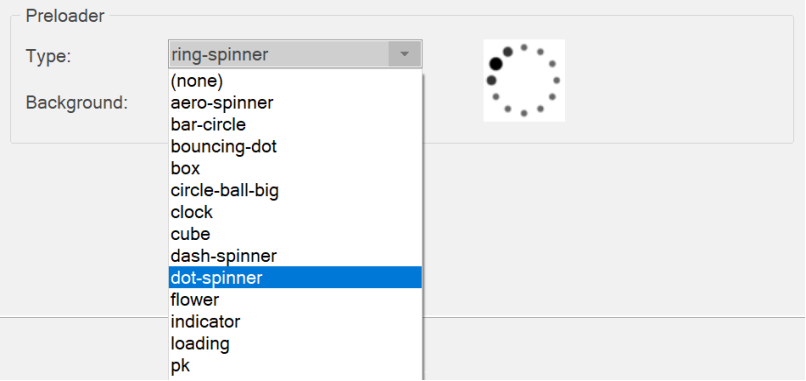Click the Preloader group title
Viewport: 806px width, 381px height.
[x=65, y=16]
